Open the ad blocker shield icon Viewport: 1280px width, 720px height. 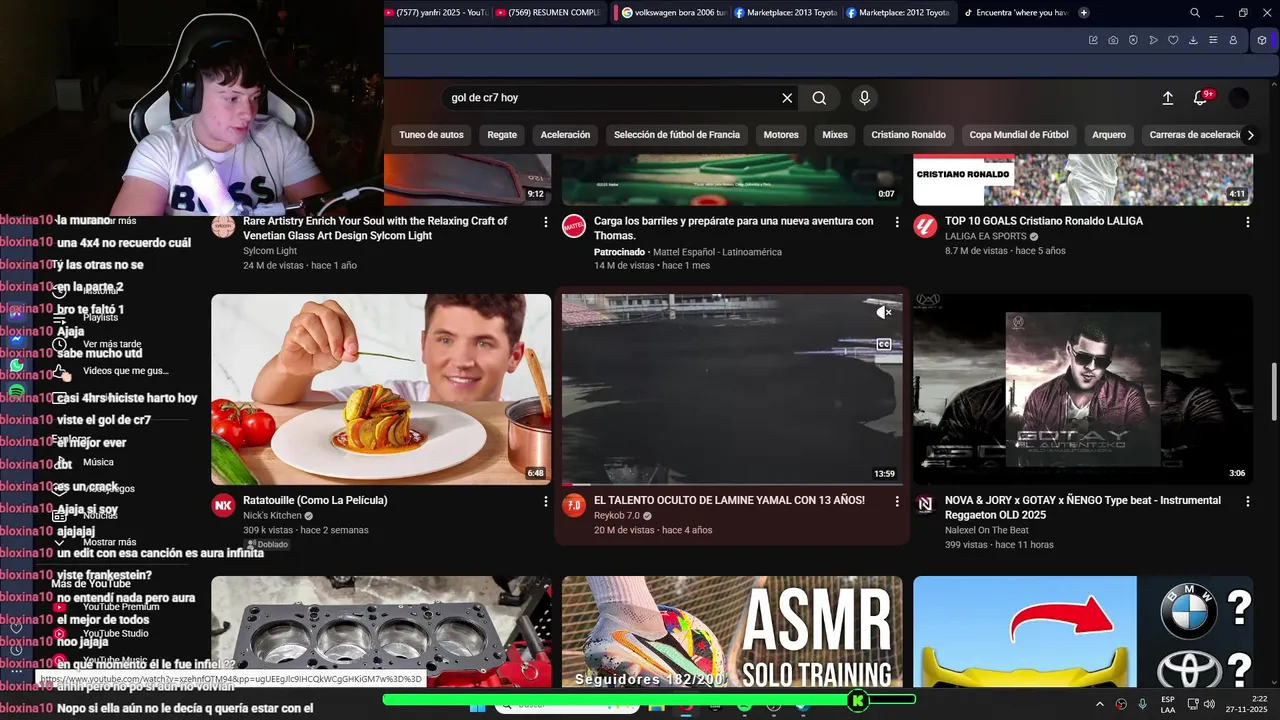click(1133, 40)
